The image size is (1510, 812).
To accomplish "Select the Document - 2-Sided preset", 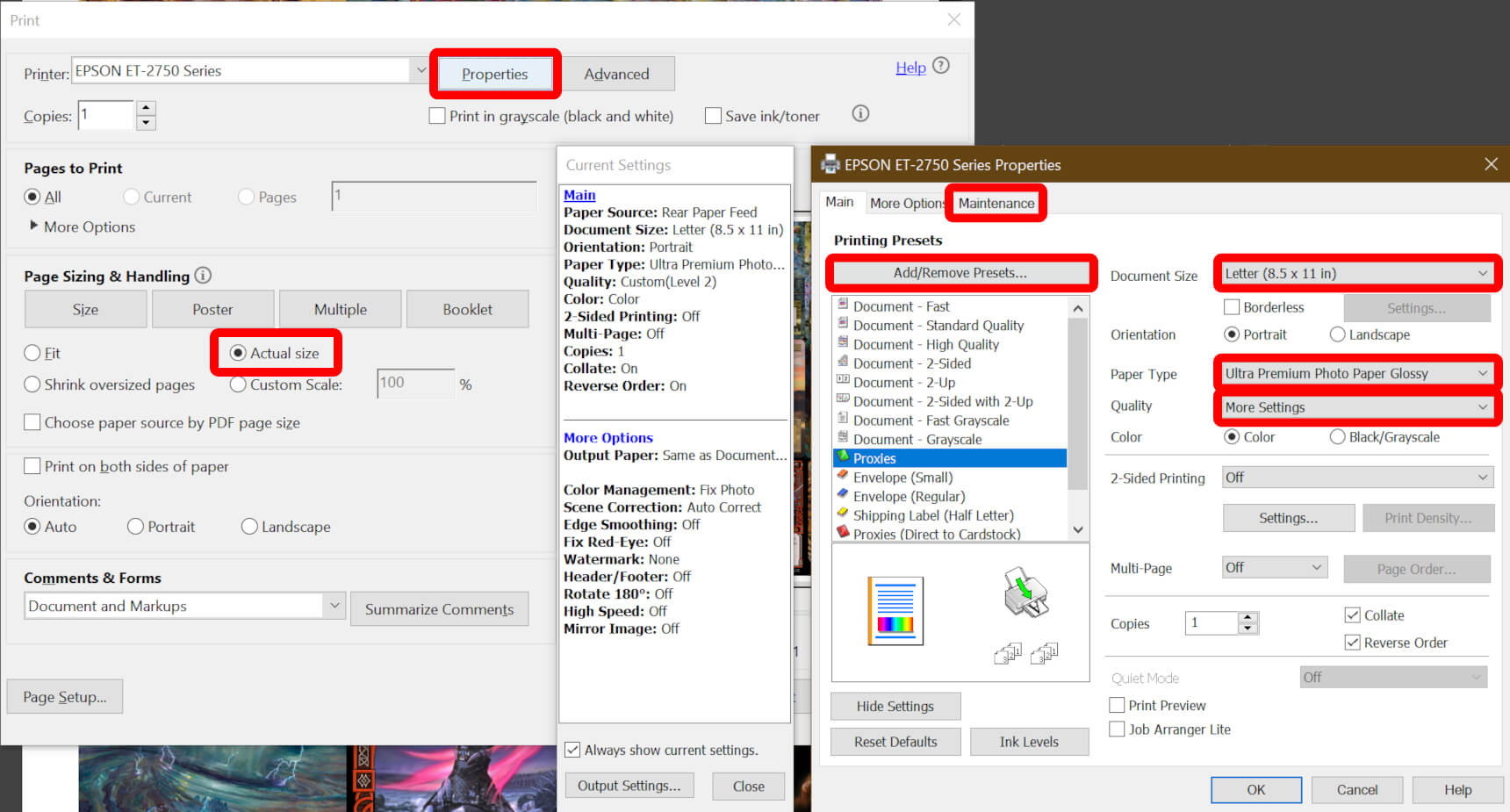I will point(911,363).
